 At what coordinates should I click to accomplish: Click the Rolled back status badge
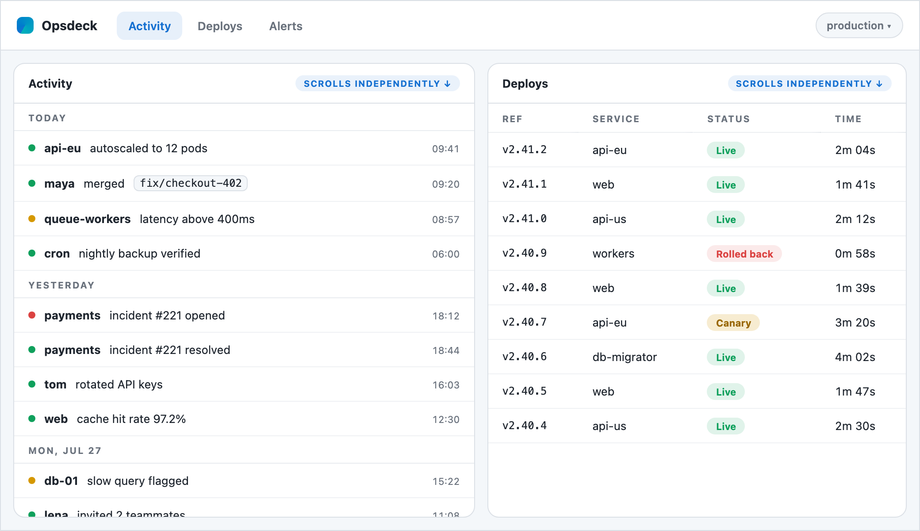point(744,253)
